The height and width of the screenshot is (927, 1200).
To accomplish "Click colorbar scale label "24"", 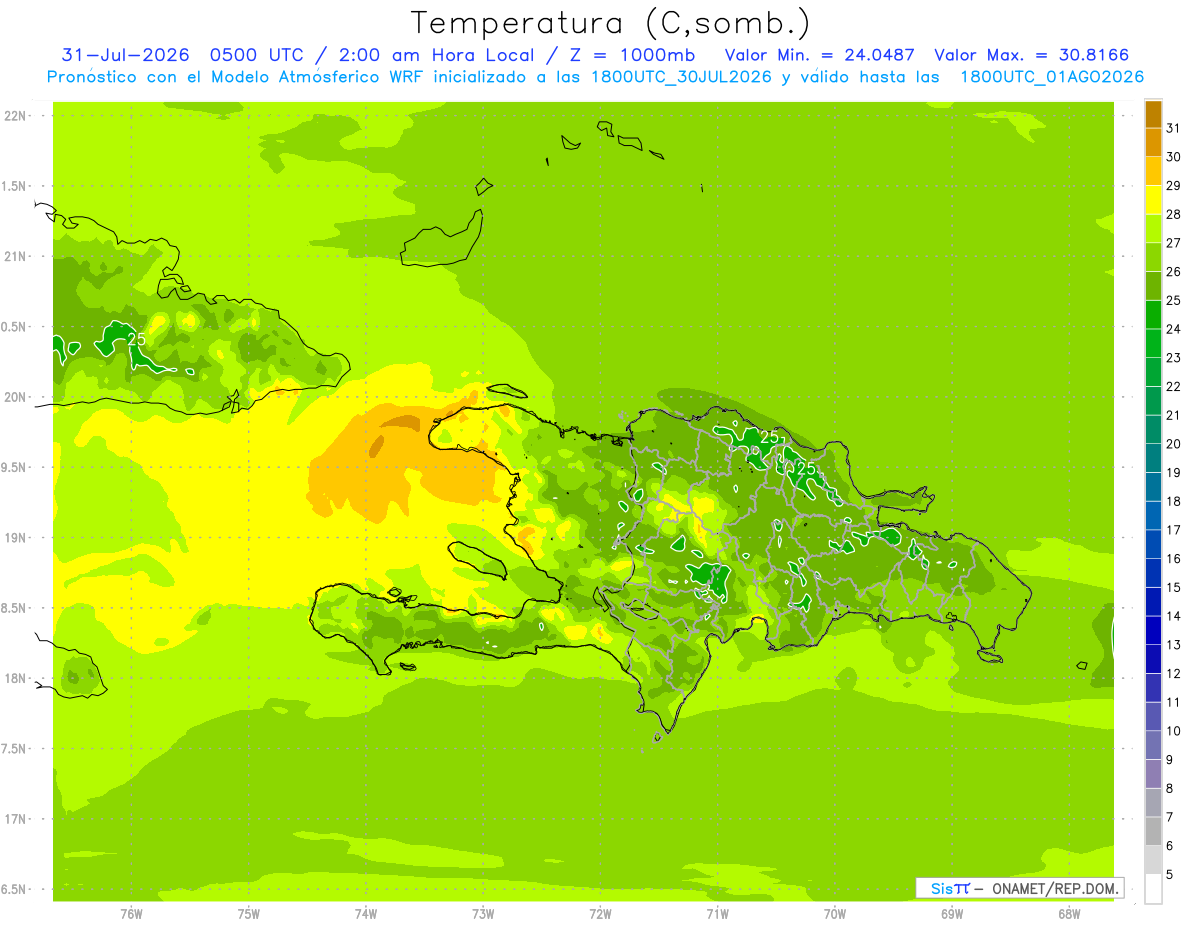I will click(x=1173, y=329).
